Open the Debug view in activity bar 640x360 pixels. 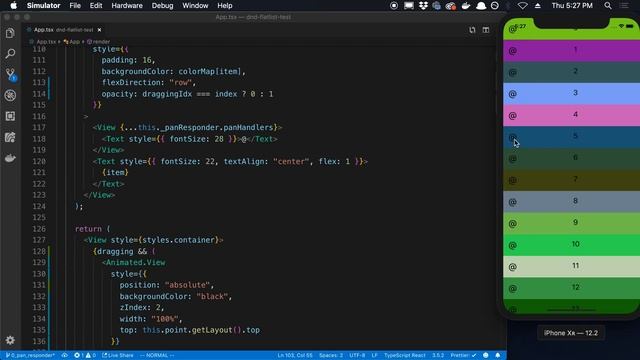[x=10, y=95]
